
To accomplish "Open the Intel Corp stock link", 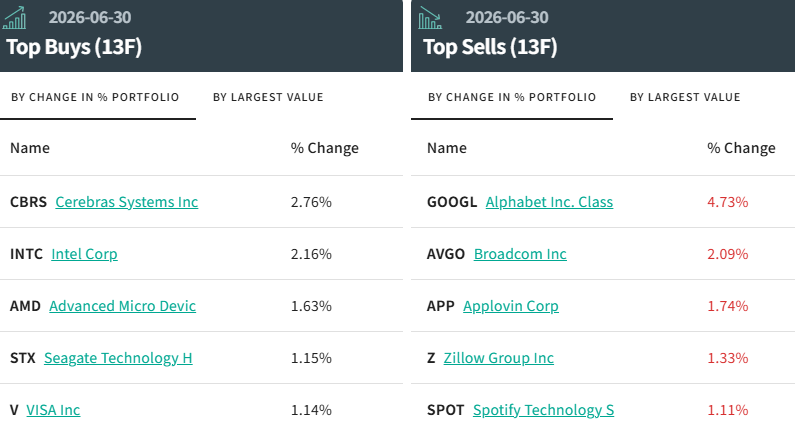I will 84,254.
